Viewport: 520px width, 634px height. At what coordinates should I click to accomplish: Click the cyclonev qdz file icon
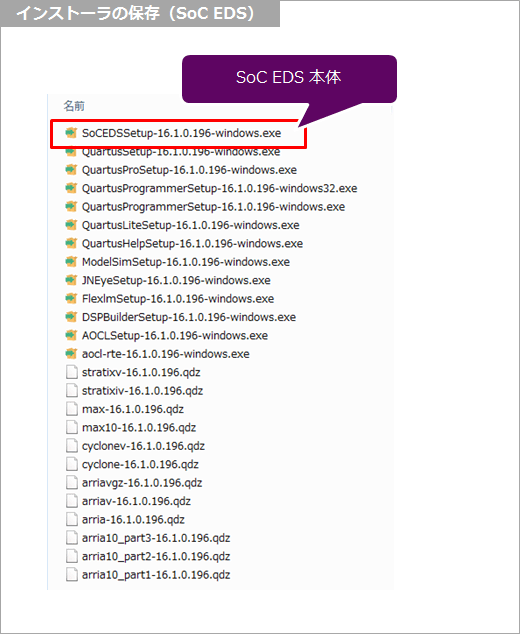(72, 446)
